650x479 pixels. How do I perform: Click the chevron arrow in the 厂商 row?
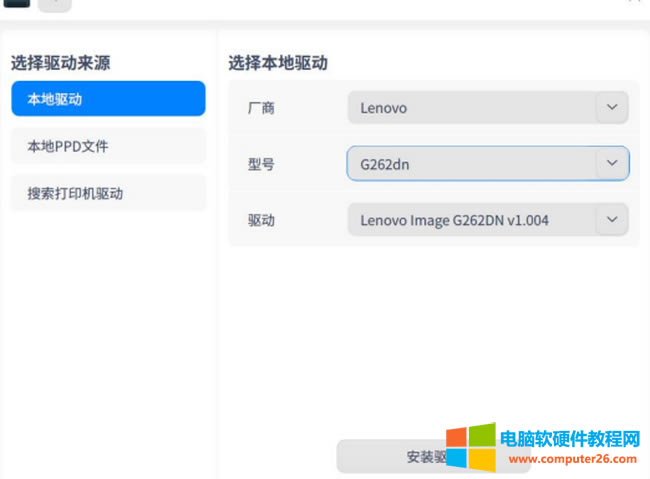[612, 108]
